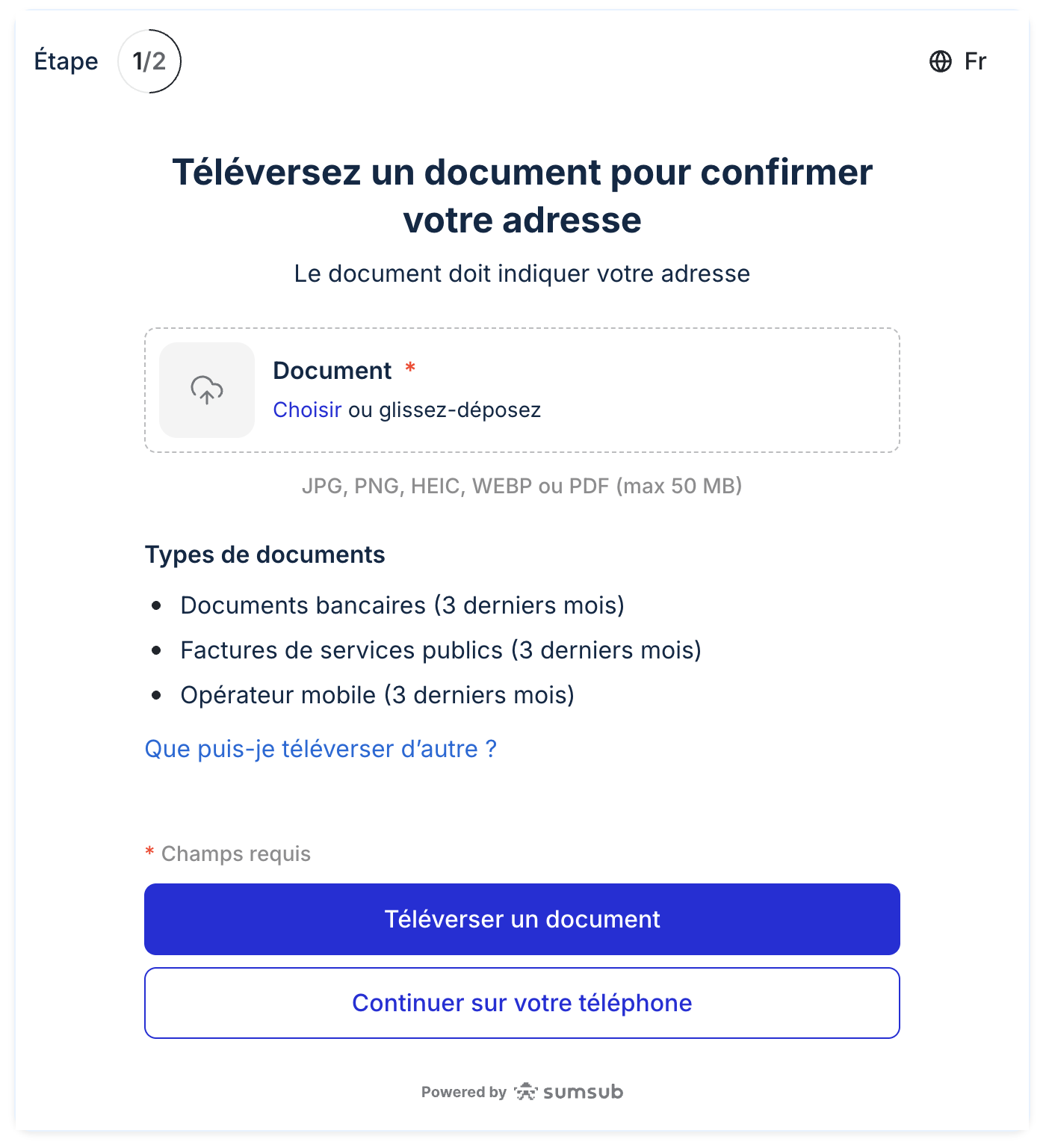Image resolution: width=1049 pixels, height=1148 pixels.
Task: Click the Choisir file link
Action: click(x=307, y=410)
